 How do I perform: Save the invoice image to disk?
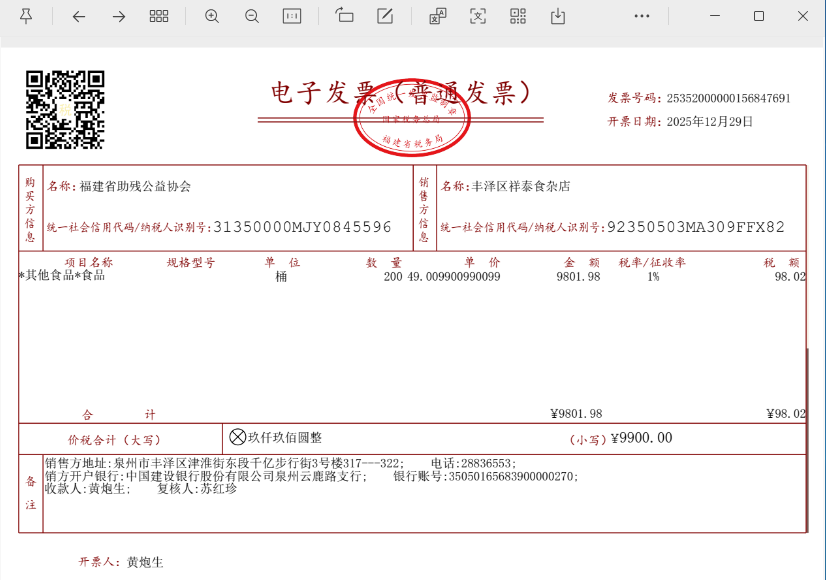(557, 16)
